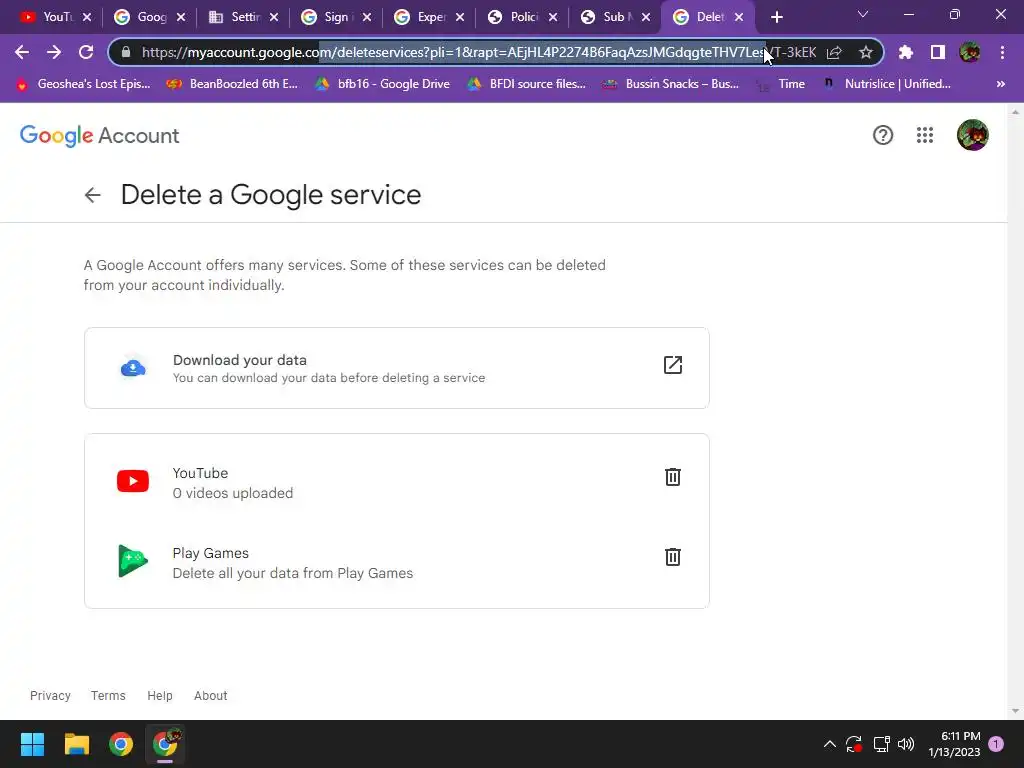The image size is (1024, 768).
Task: Open Nutrislice | Unified... bookmark
Action: point(886,84)
